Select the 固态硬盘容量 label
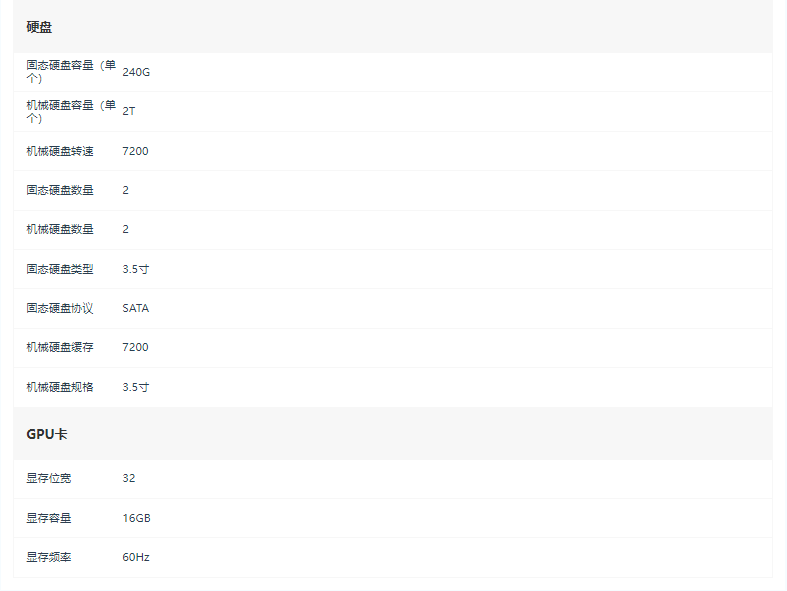787x591 pixels. (x=71, y=72)
